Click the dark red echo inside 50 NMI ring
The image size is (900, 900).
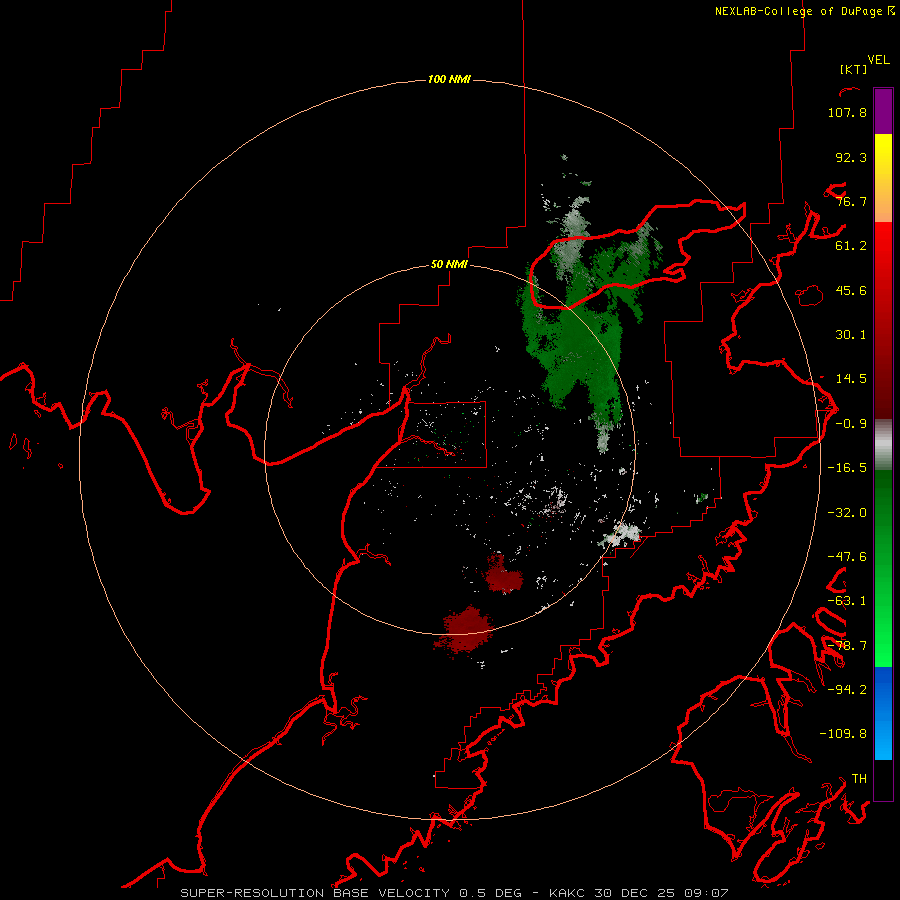coord(502,574)
